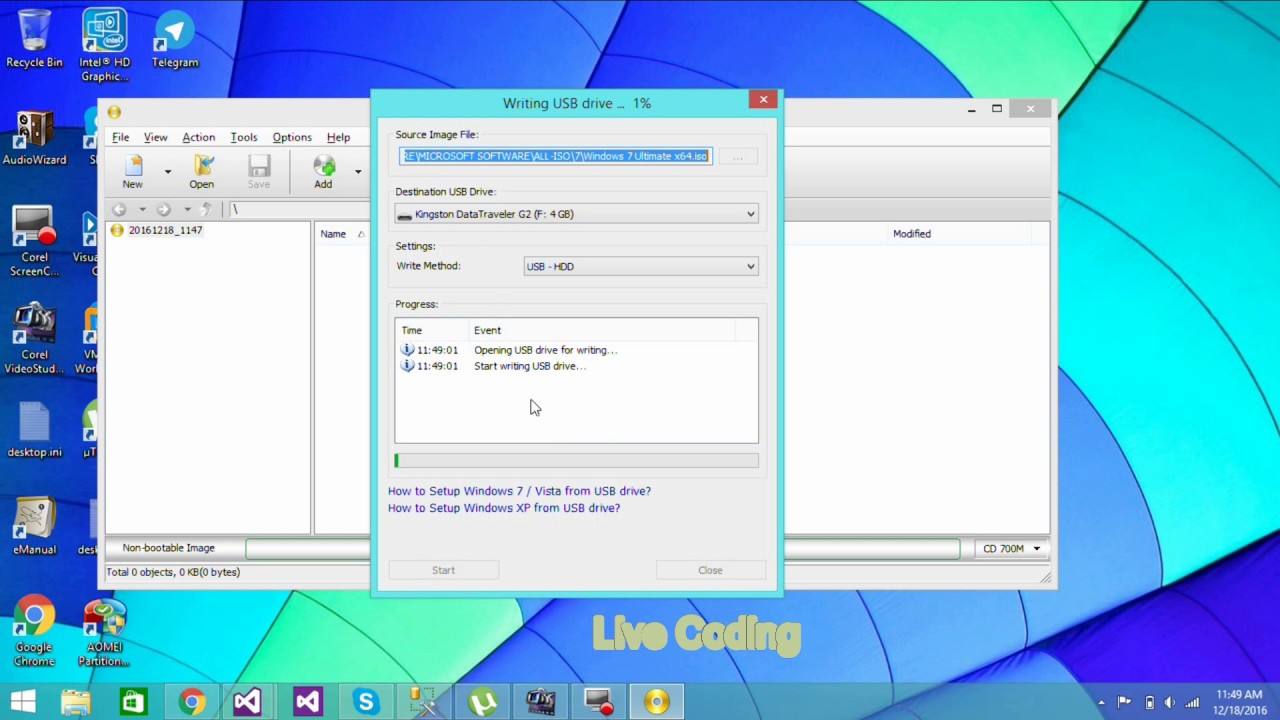This screenshot has width=1280, height=720.
Task: Open the Forward history dropdown arrow
Action: 187,209
